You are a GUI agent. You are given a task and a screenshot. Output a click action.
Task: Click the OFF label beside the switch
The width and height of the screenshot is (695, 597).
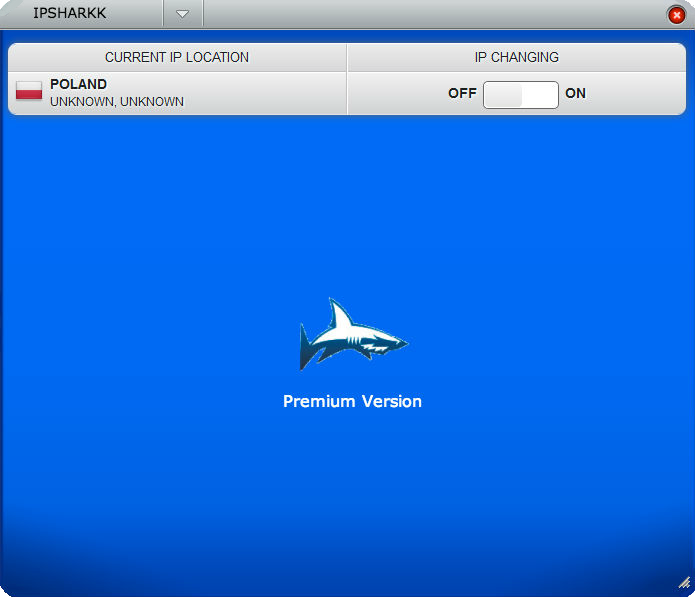pos(462,93)
